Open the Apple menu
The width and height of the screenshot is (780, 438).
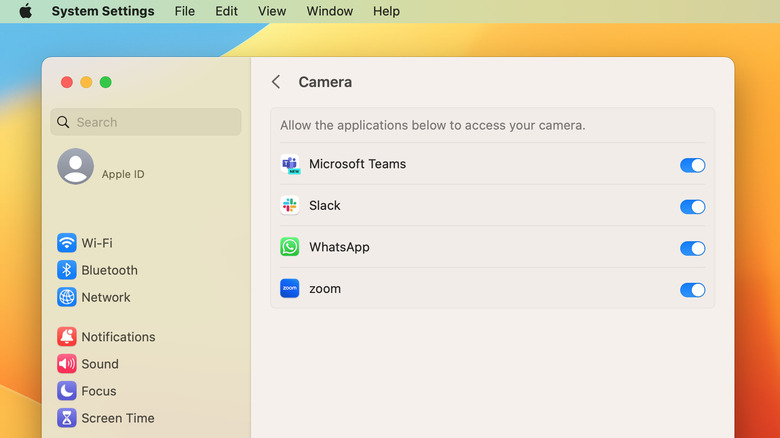pos(26,12)
